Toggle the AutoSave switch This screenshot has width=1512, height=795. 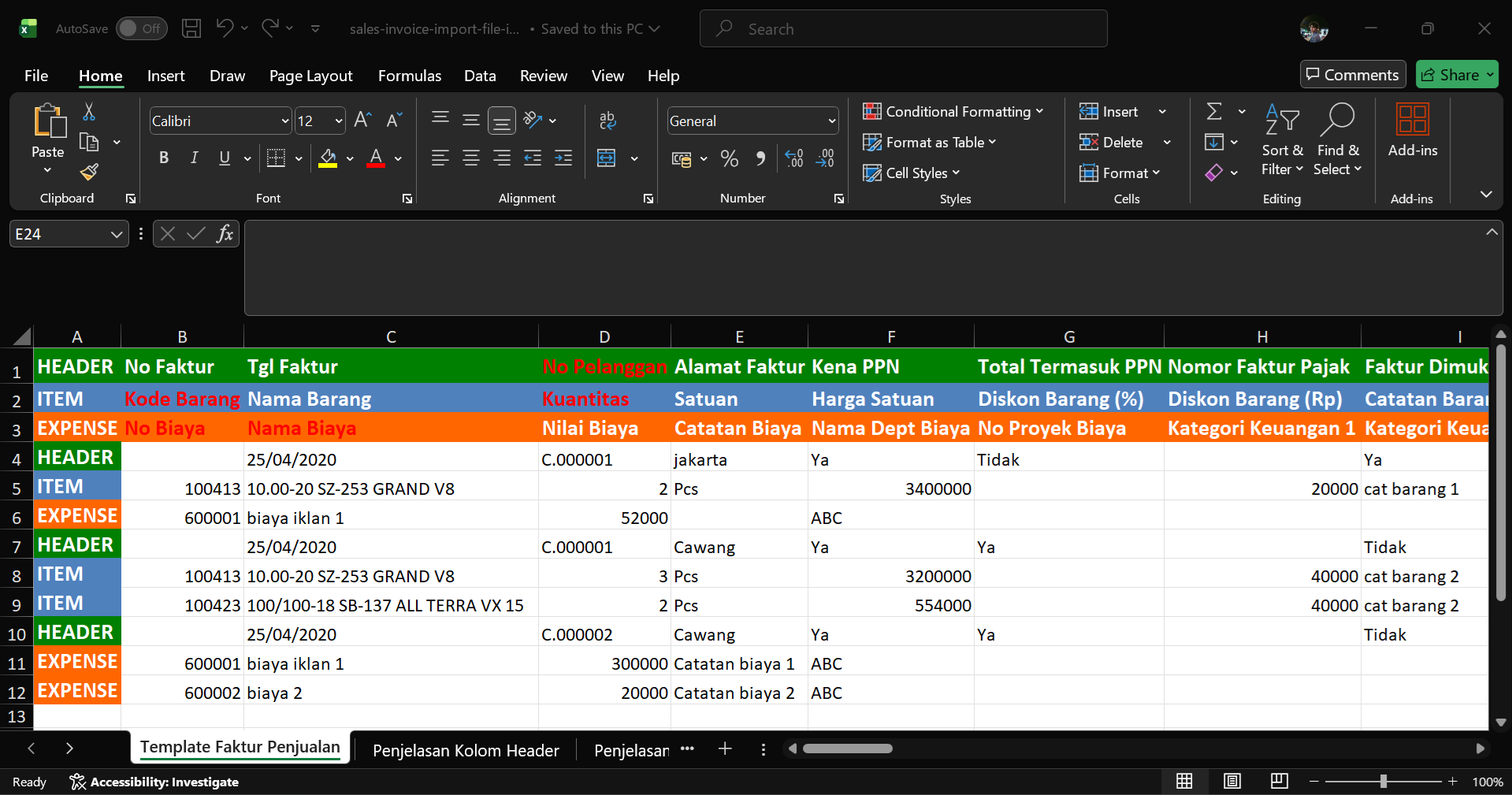tap(141, 28)
